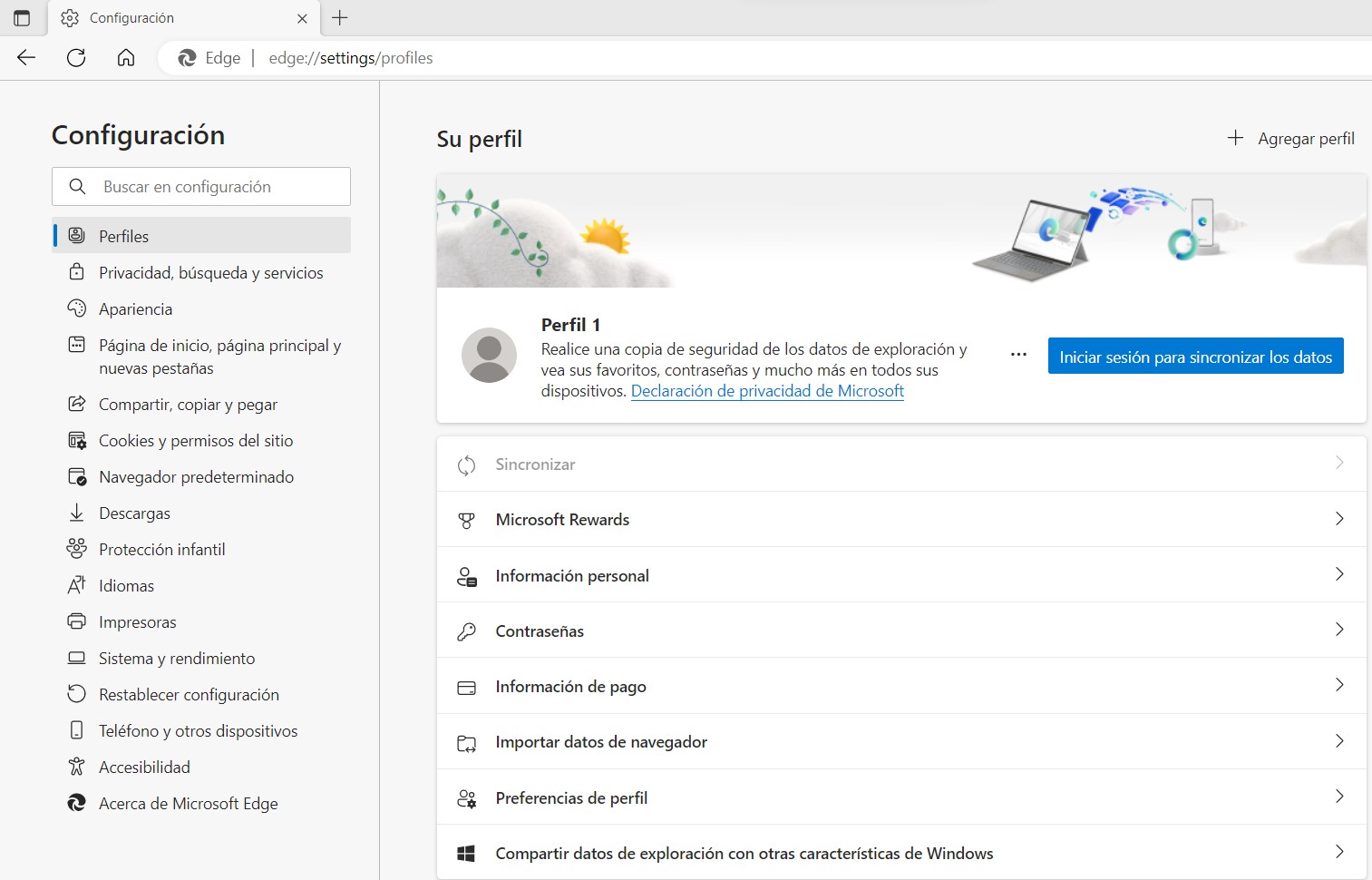The image size is (1372, 880).
Task: Click the Contraseñas key icon
Action: 466,631
